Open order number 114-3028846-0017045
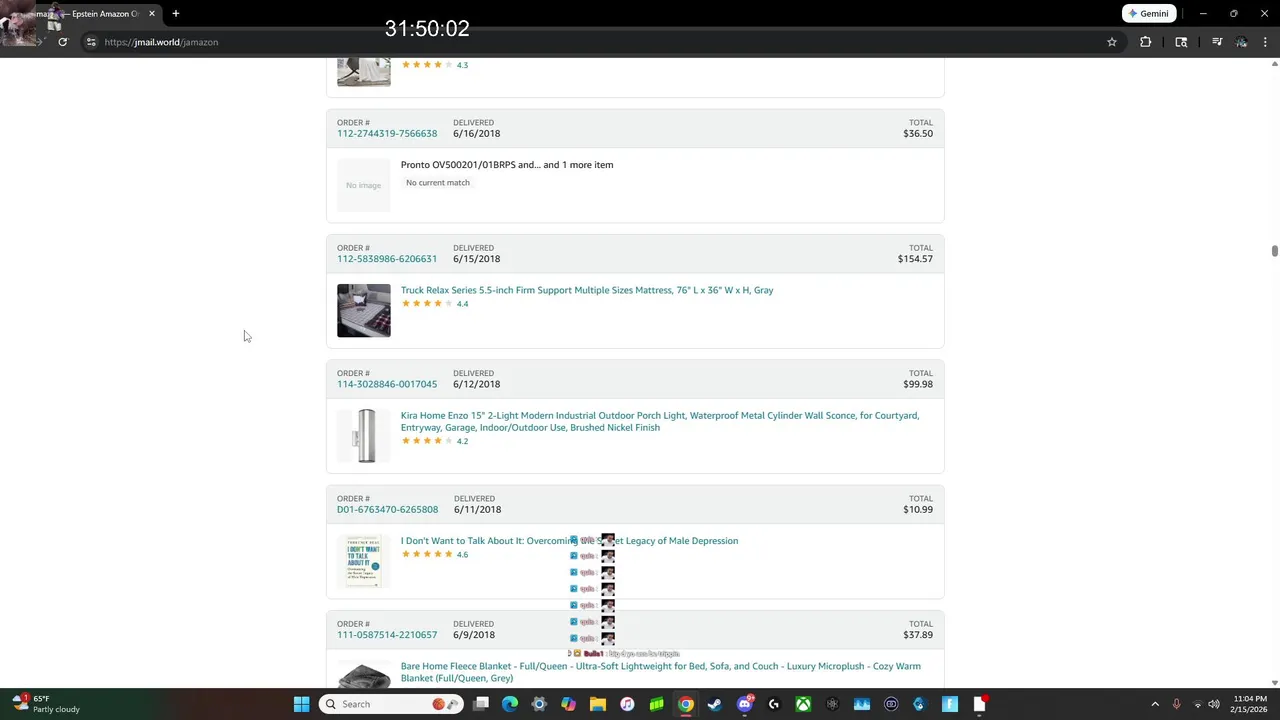The width and height of the screenshot is (1280, 720). (x=387, y=384)
